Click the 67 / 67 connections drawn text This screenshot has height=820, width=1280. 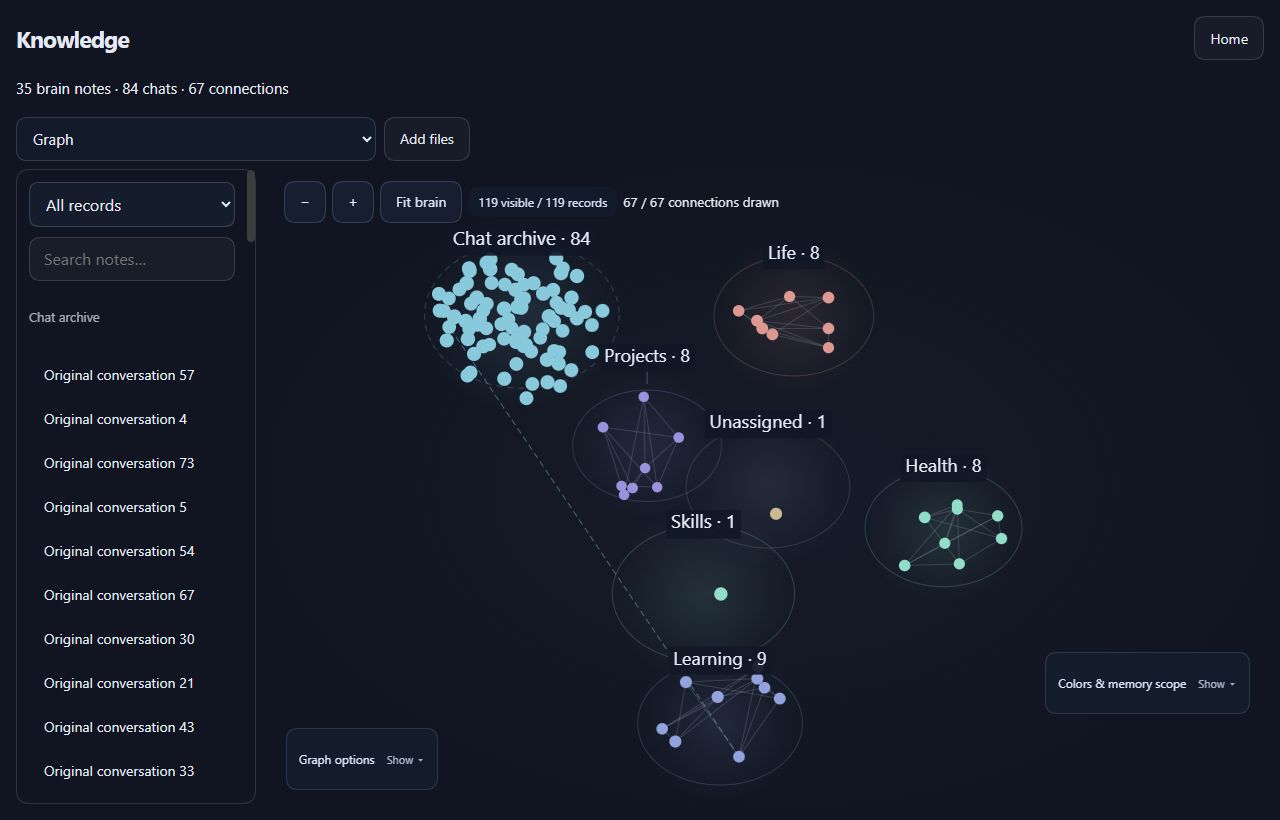point(701,202)
